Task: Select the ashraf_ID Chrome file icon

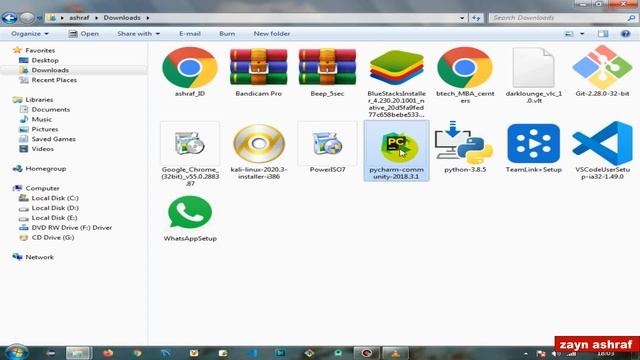Action: [x=190, y=68]
